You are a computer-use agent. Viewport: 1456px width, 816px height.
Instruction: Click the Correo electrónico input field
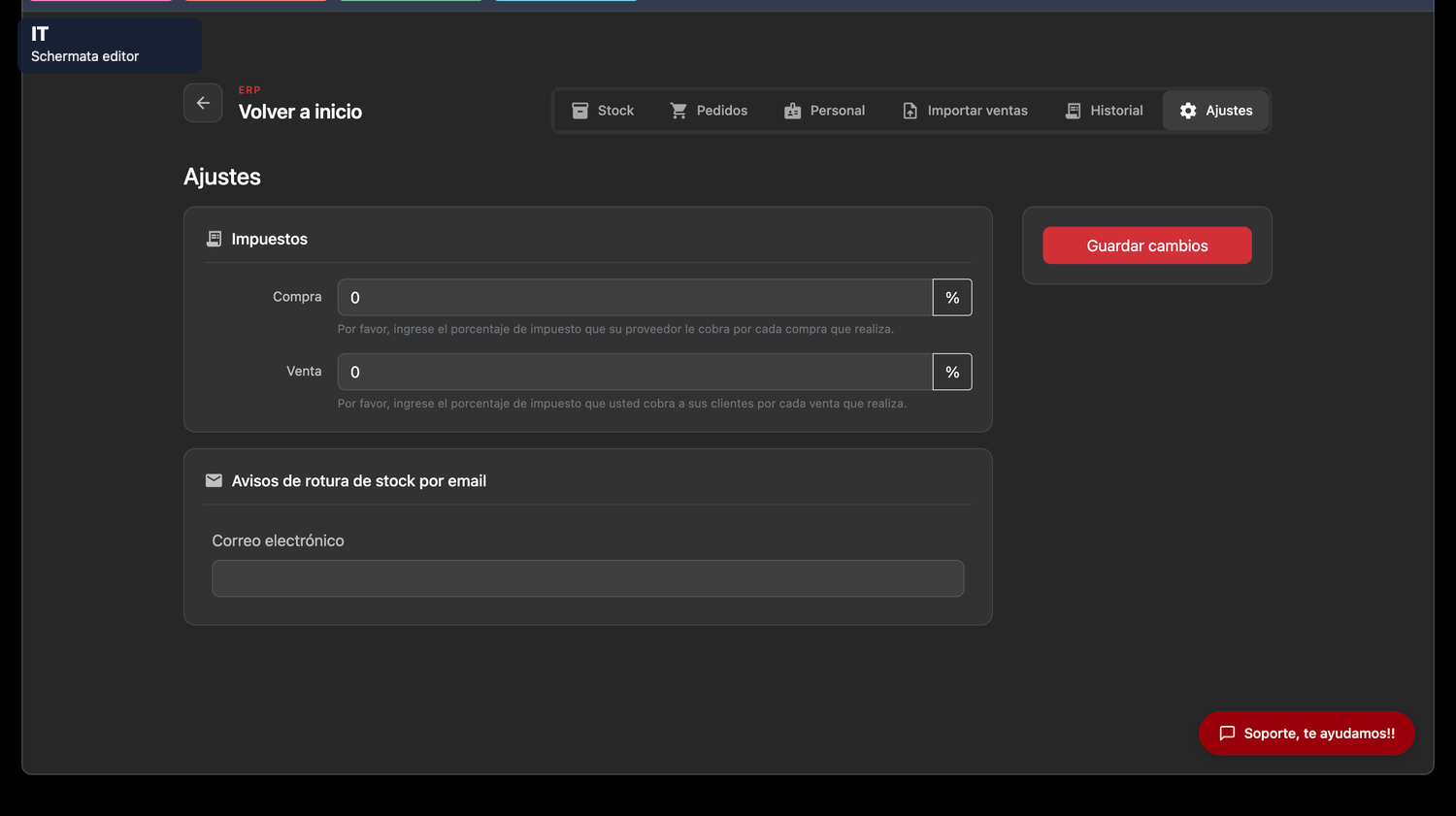pos(588,578)
